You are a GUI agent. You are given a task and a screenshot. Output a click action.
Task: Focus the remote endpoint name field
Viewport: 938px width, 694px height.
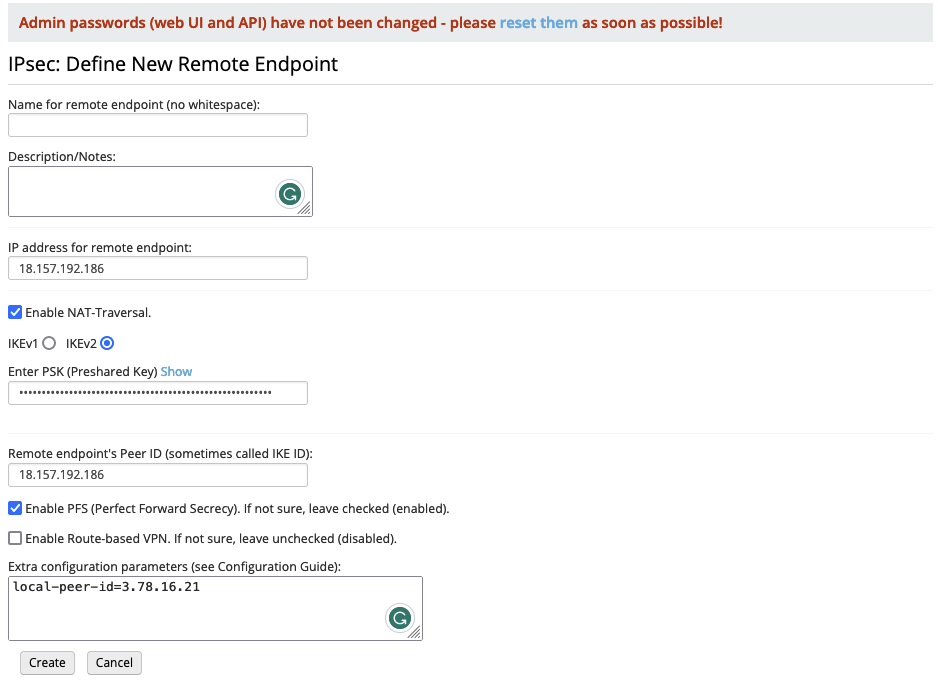[x=158, y=125]
